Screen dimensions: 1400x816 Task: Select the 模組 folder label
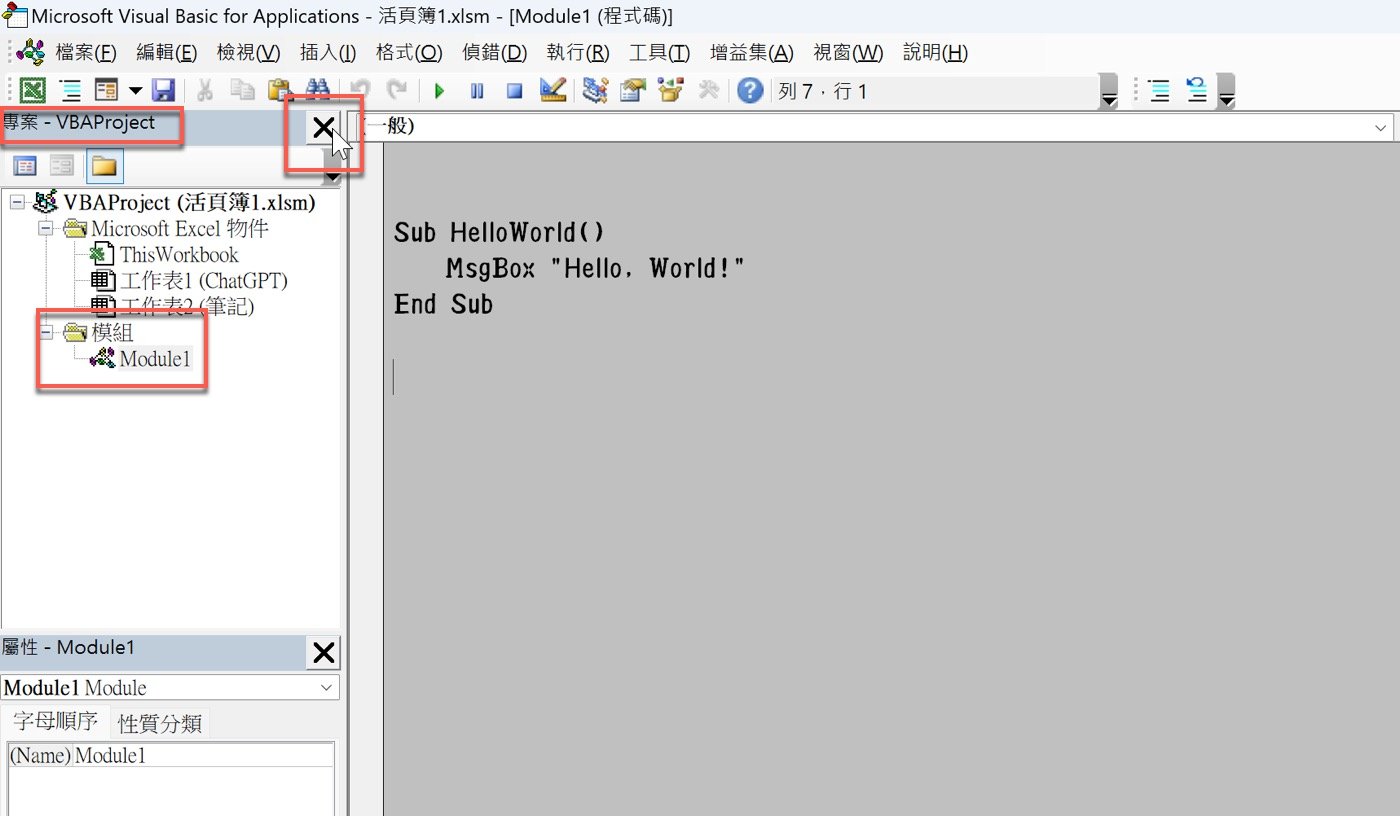112,333
